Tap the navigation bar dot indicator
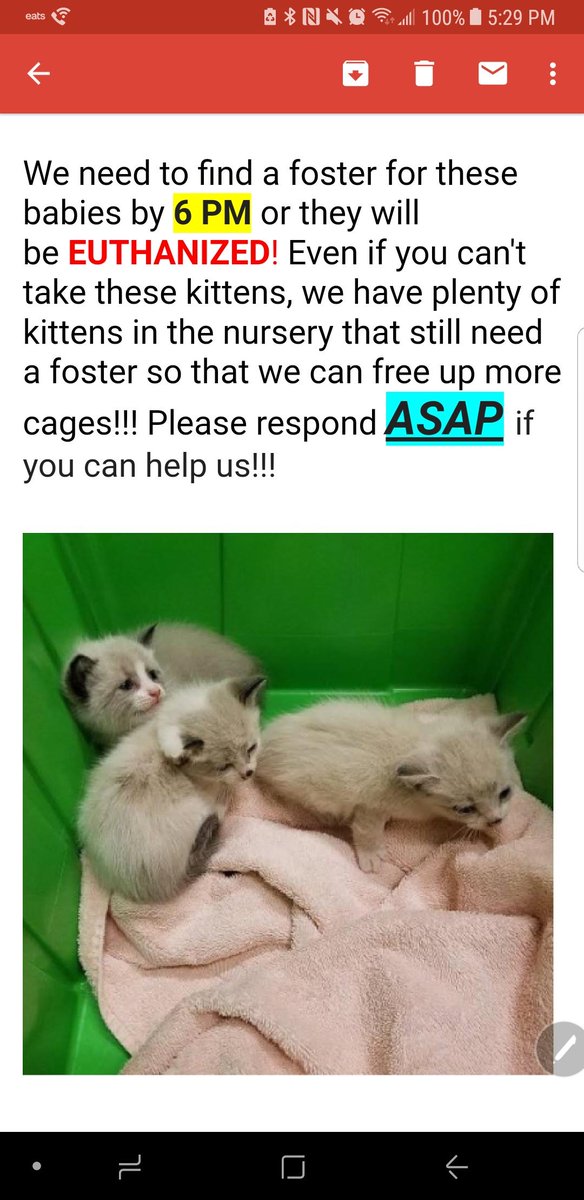This screenshot has width=584, height=1200. point(37,1166)
